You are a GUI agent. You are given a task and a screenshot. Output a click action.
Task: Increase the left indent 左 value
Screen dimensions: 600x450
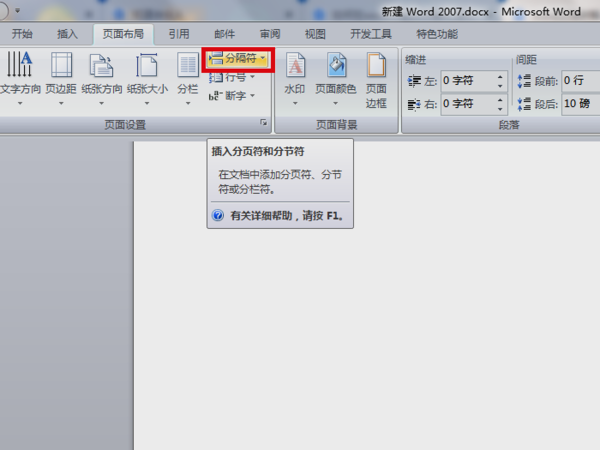(x=500, y=77)
